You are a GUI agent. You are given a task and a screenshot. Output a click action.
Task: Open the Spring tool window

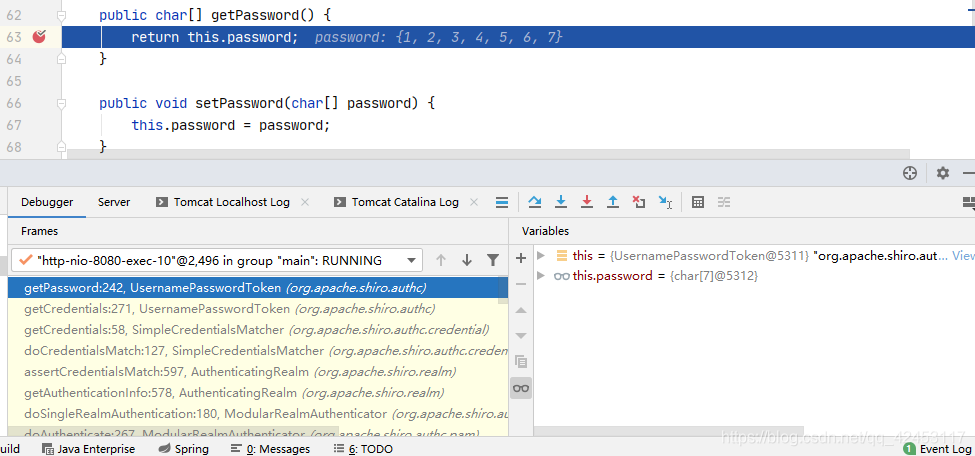(x=184, y=449)
